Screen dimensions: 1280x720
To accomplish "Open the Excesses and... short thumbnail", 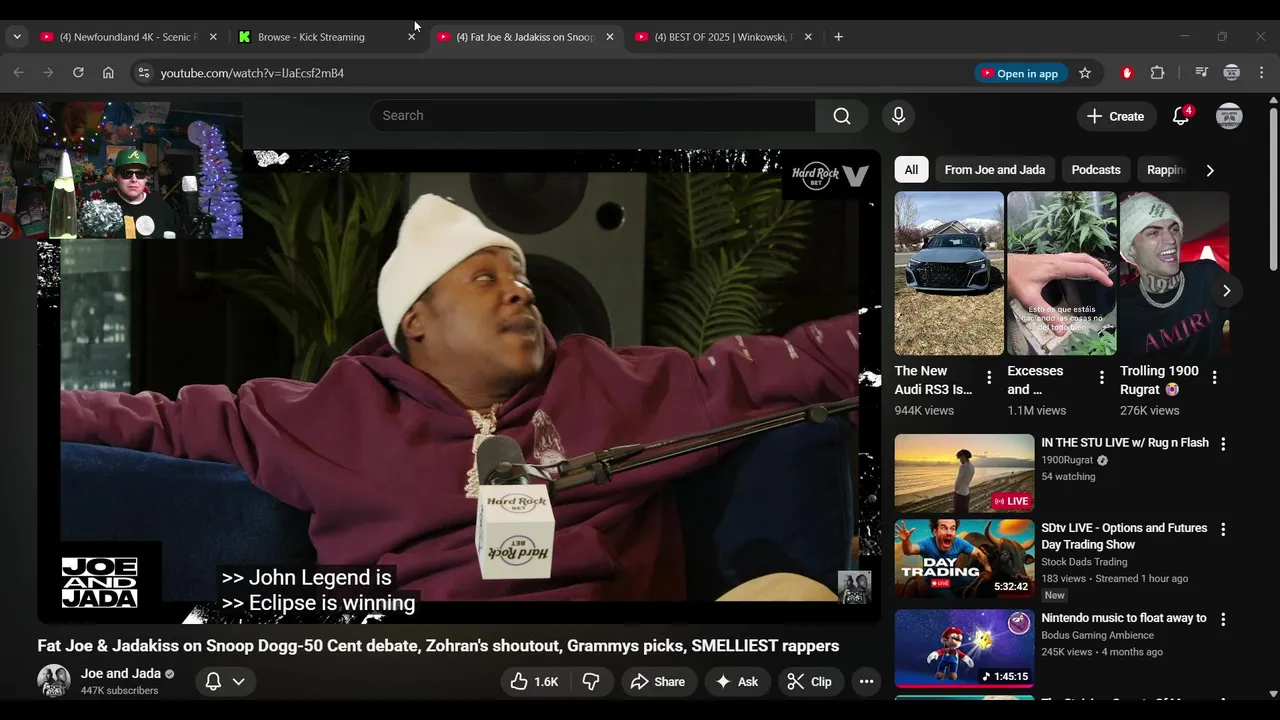I will pos(1062,273).
